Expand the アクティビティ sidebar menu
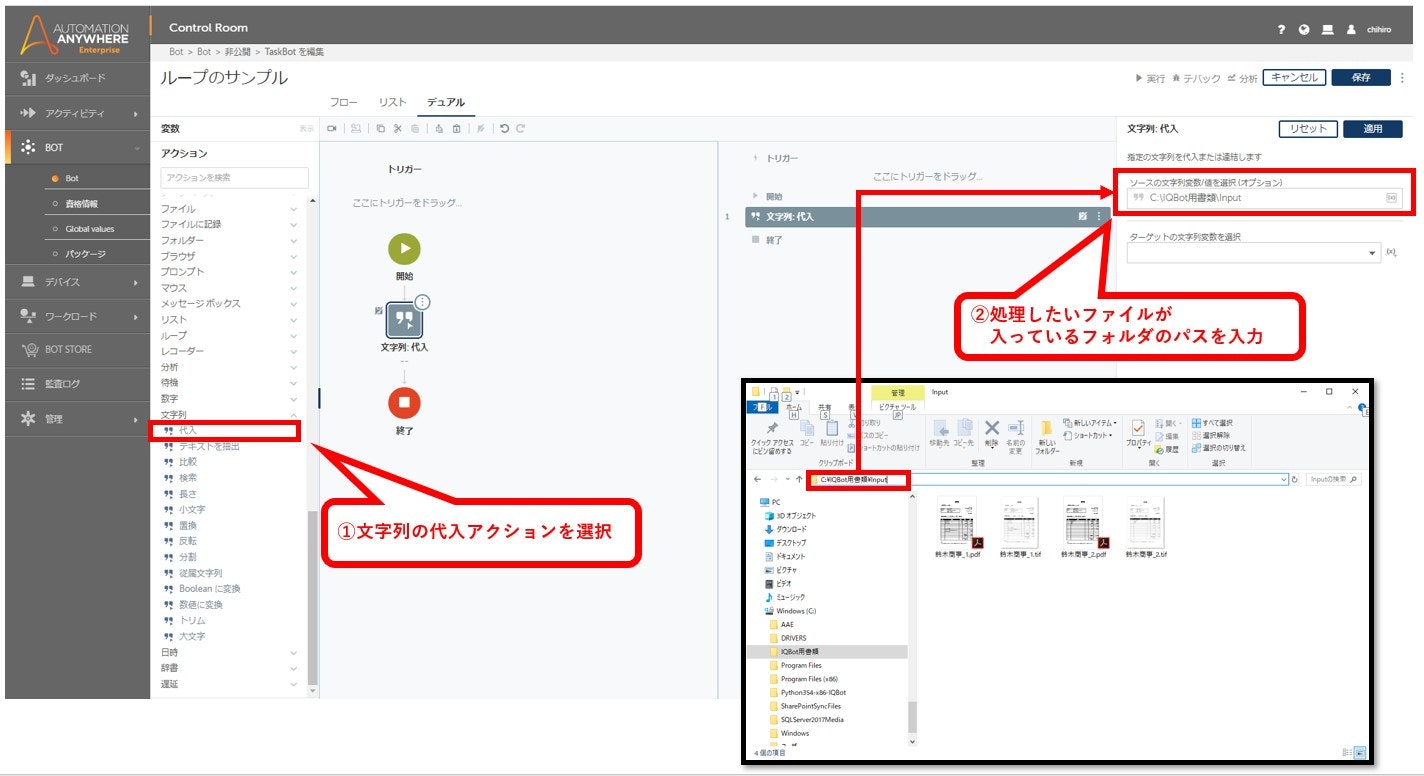 (x=76, y=113)
